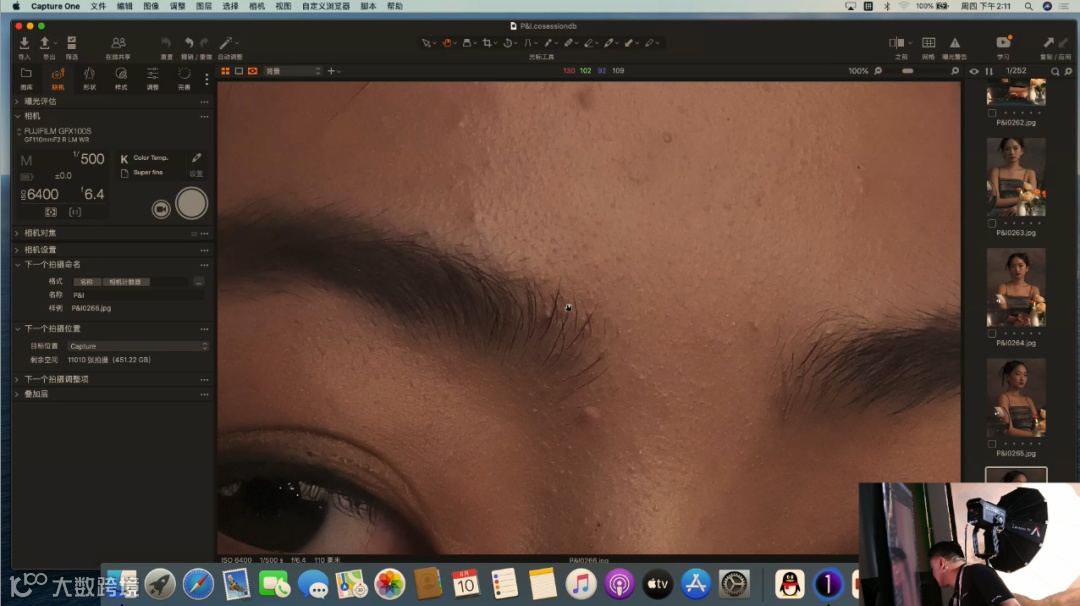Select thumbnail P&I0265.jpg in browser
The image size is (1080, 606).
pos(1016,397)
